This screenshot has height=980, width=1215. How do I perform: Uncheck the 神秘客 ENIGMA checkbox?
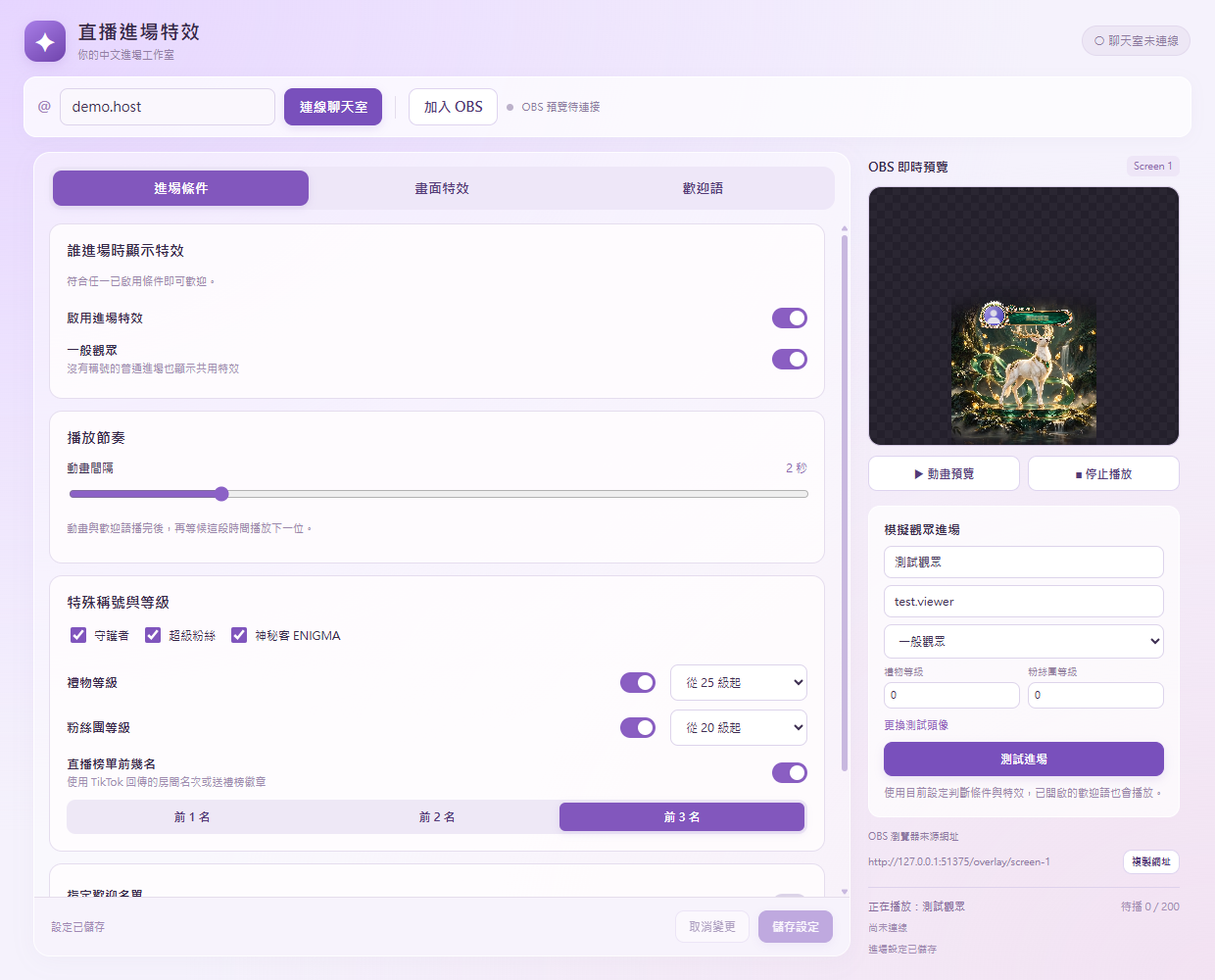pyautogui.click(x=239, y=635)
